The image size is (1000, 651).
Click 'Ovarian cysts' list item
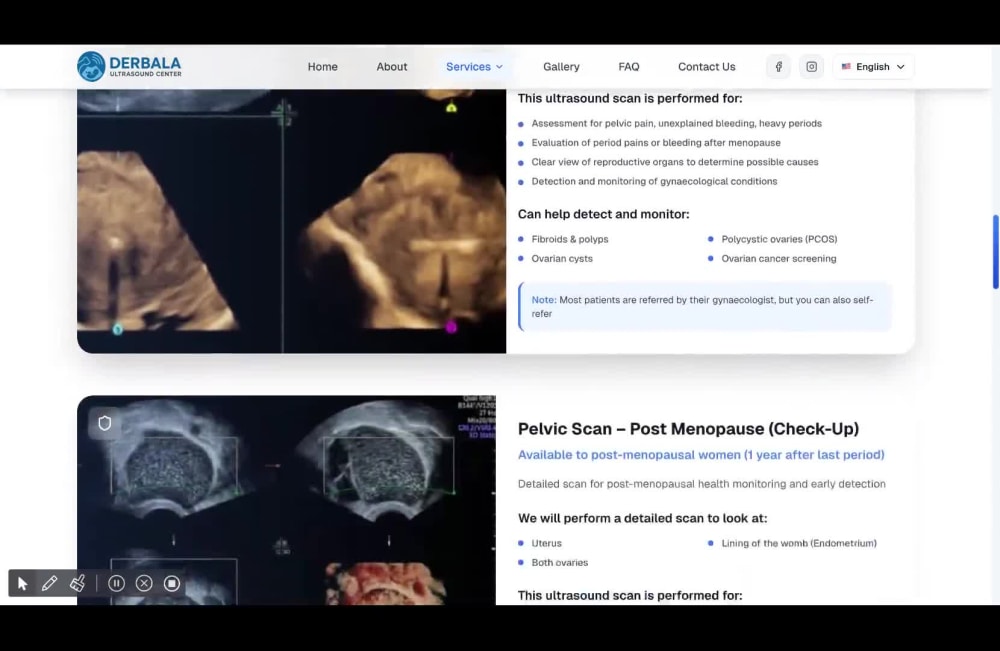coord(562,258)
